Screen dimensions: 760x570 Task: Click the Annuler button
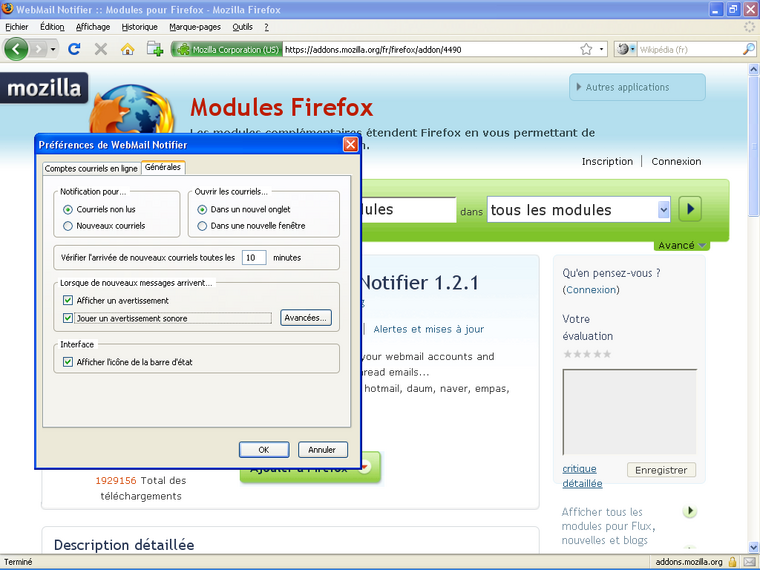(x=322, y=450)
